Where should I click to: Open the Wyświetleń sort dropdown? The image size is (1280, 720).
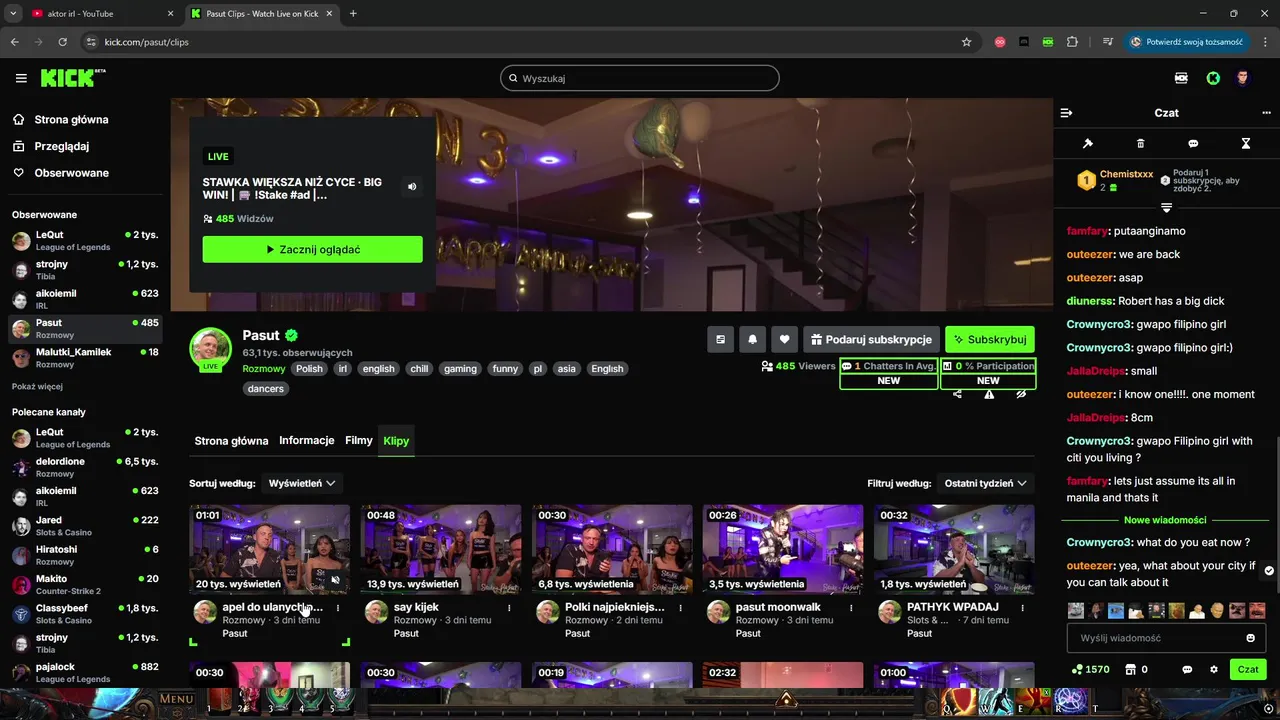coord(301,483)
